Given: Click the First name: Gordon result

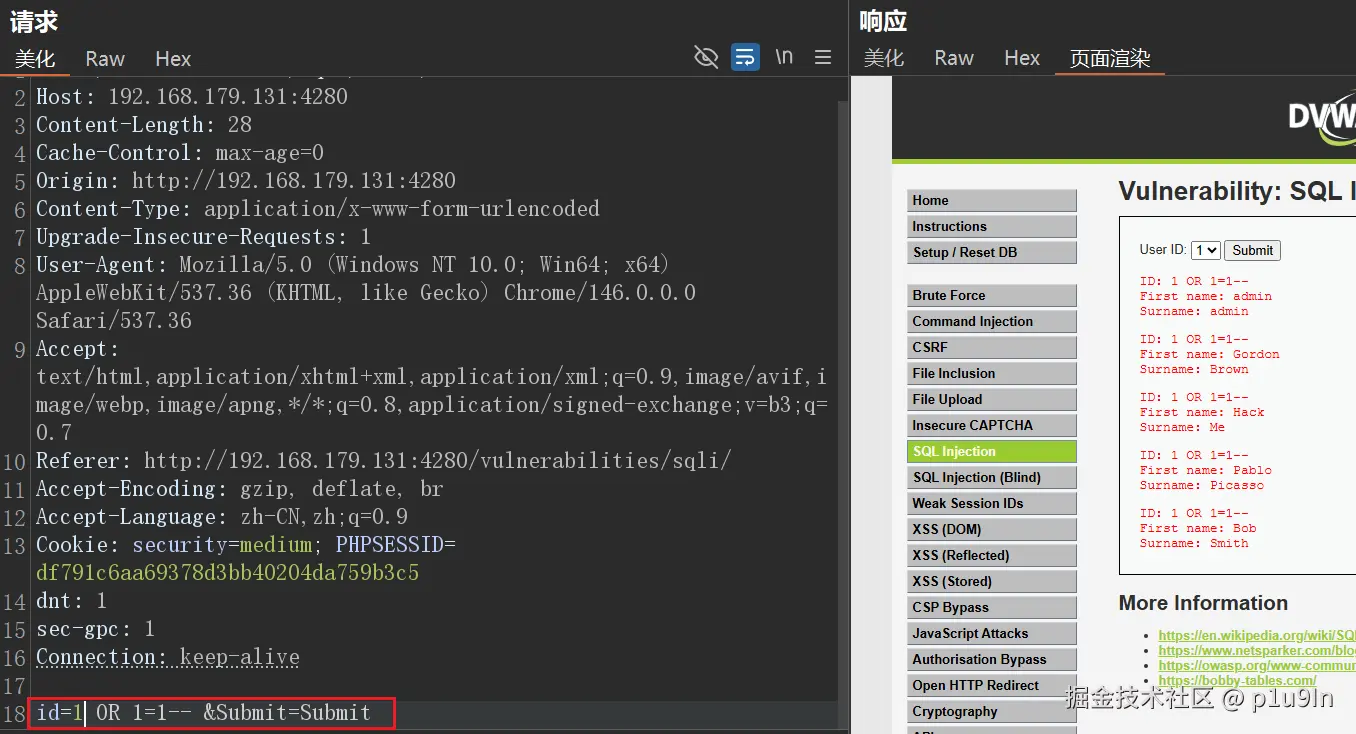Looking at the screenshot, I should click(x=1210, y=354).
